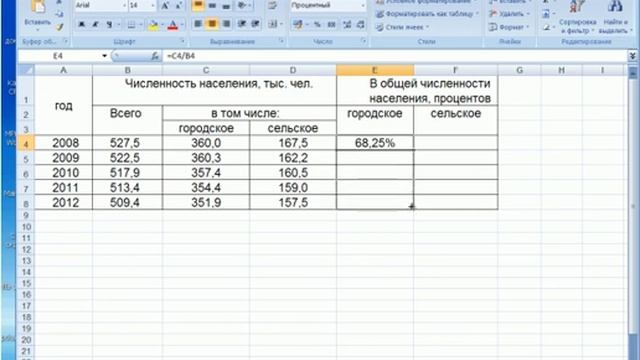Select cell with year 2010
Image resolution: width=640 pixels, height=360 pixels.
[63, 173]
